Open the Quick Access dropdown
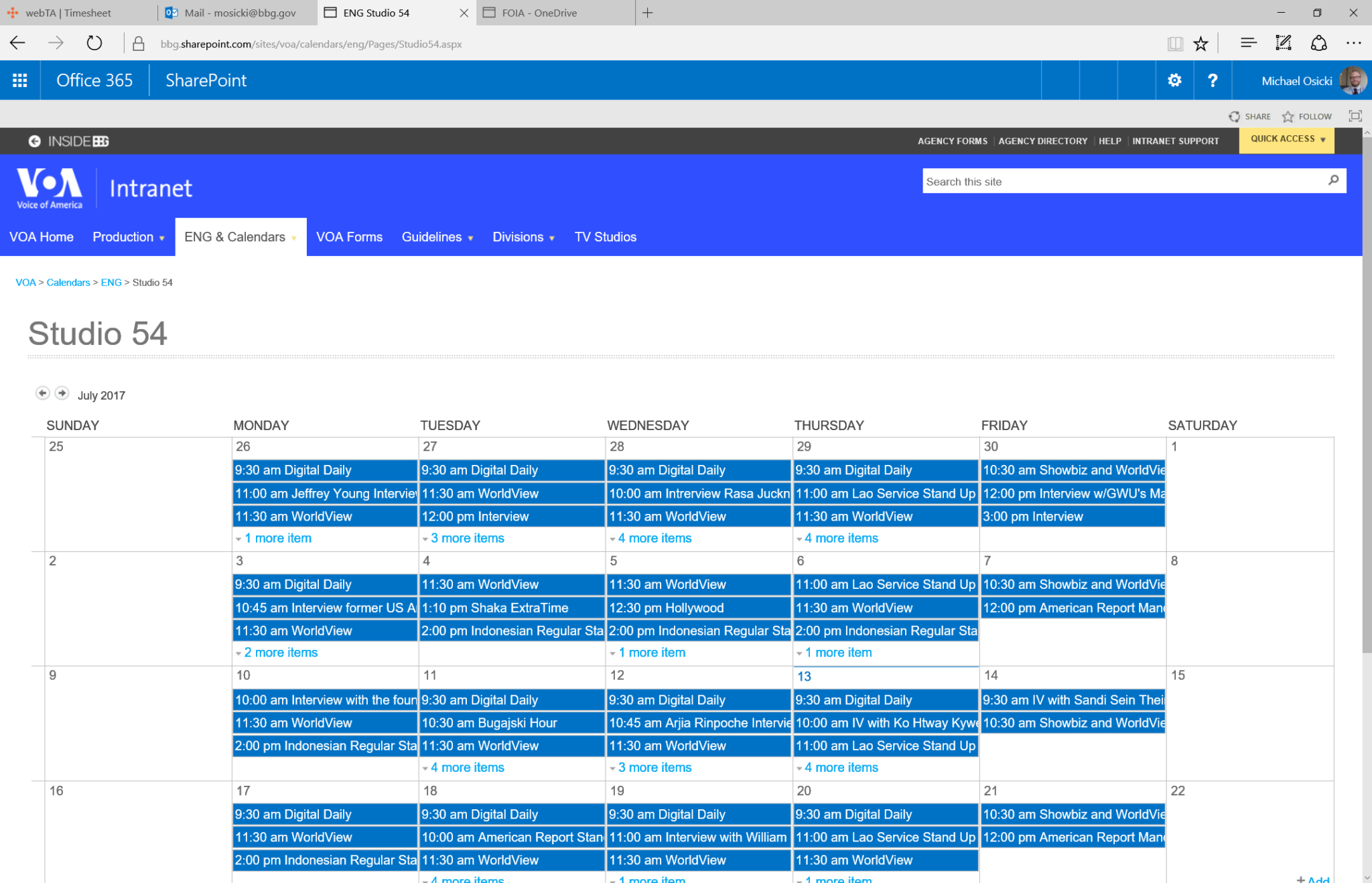1372x883 pixels. tap(1286, 139)
